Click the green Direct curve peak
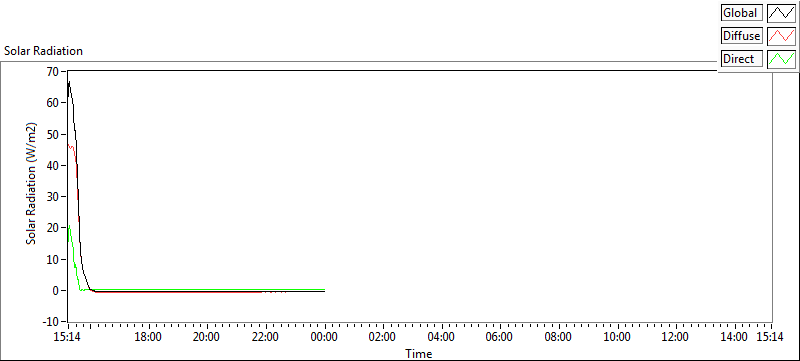This screenshot has width=800, height=361. click(x=69, y=225)
